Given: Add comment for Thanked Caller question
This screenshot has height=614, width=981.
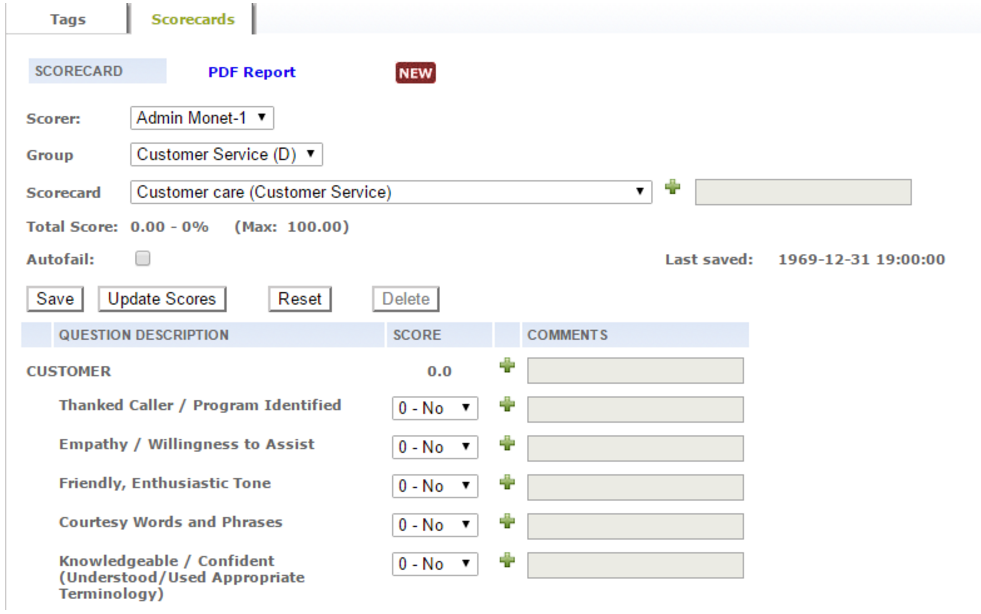Looking at the screenshot, I should pyautogui.click(x=507, y=405).
